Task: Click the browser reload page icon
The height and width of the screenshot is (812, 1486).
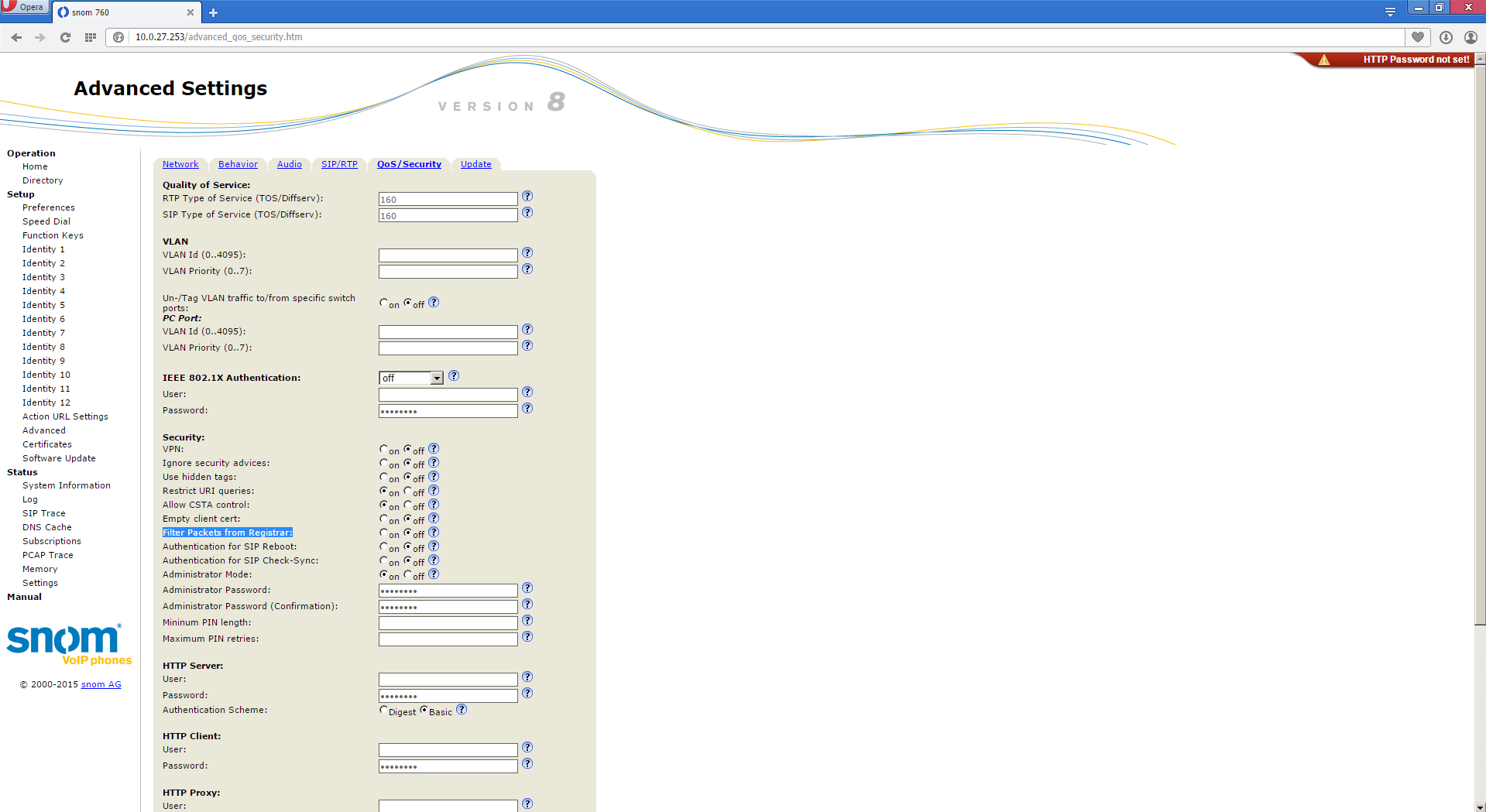Action: pos(65,37)
